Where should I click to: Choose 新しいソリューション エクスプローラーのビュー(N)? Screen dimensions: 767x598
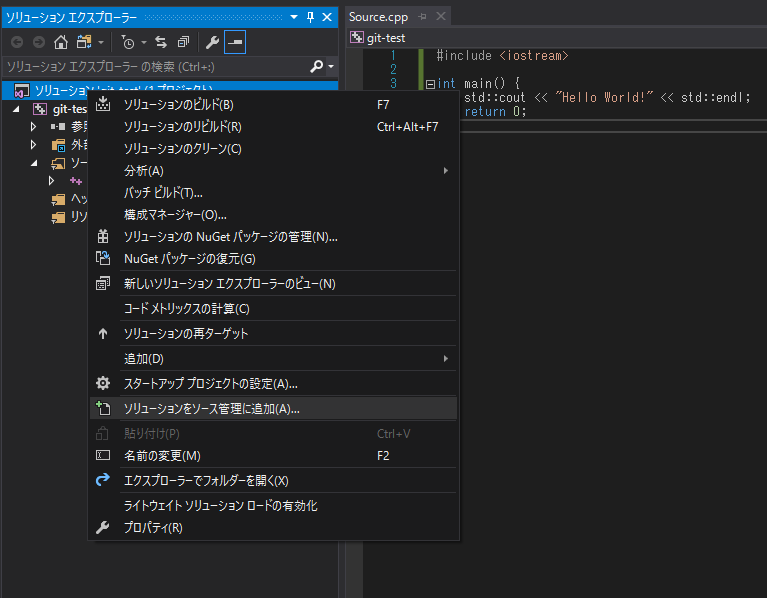(x=273, y=284)
